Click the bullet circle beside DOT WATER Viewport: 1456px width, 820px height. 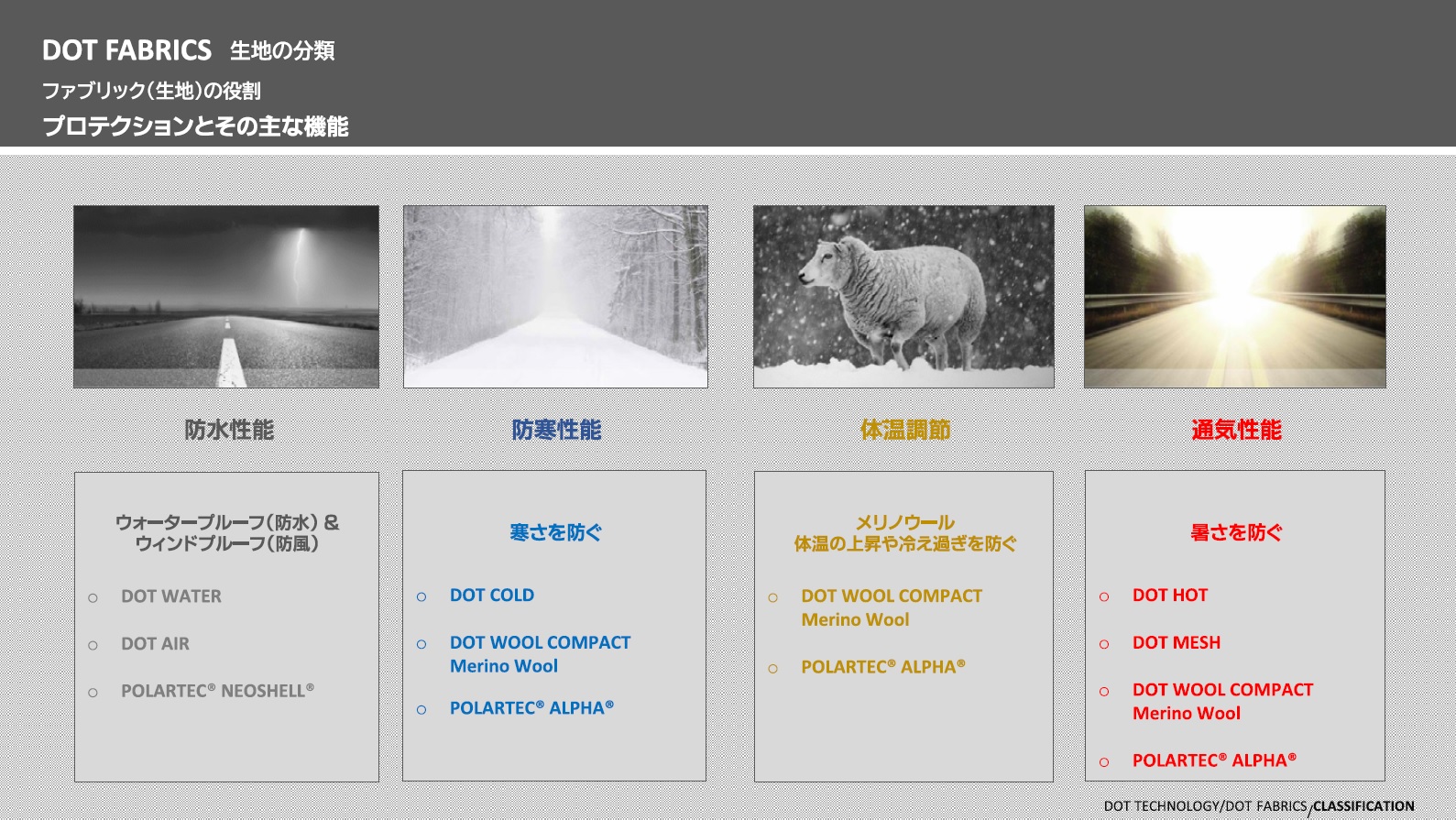click(93, 598)
